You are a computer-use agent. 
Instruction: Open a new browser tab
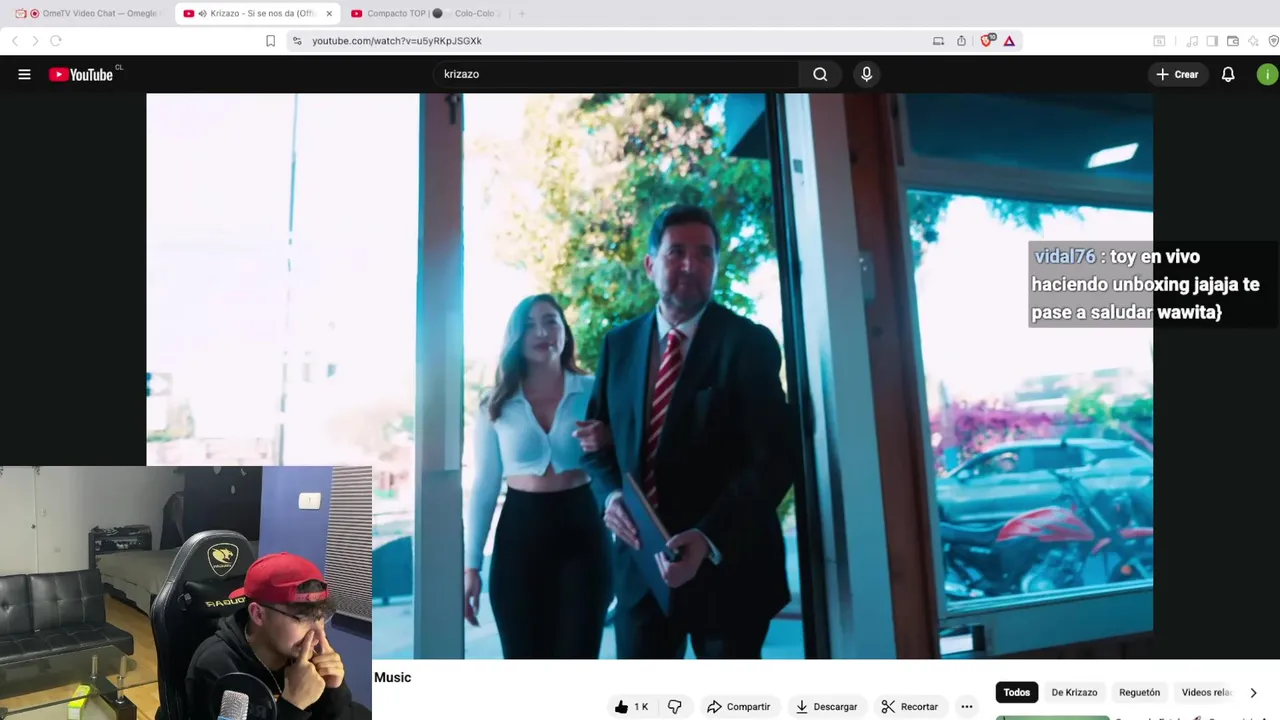click(x=521, y=14)
